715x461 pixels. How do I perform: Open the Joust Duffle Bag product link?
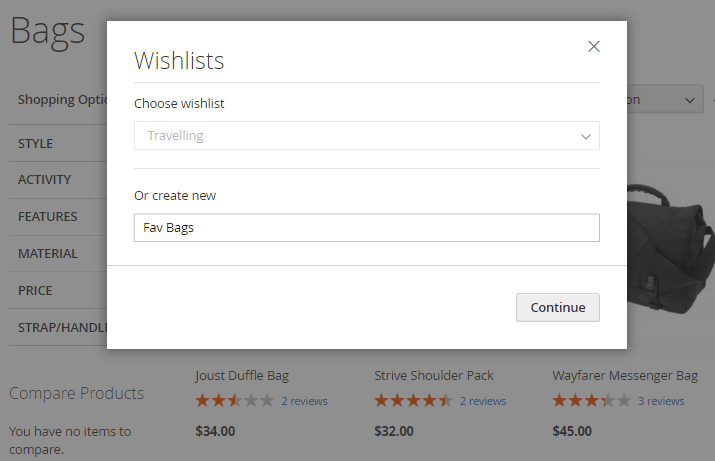tap(242, 376)
